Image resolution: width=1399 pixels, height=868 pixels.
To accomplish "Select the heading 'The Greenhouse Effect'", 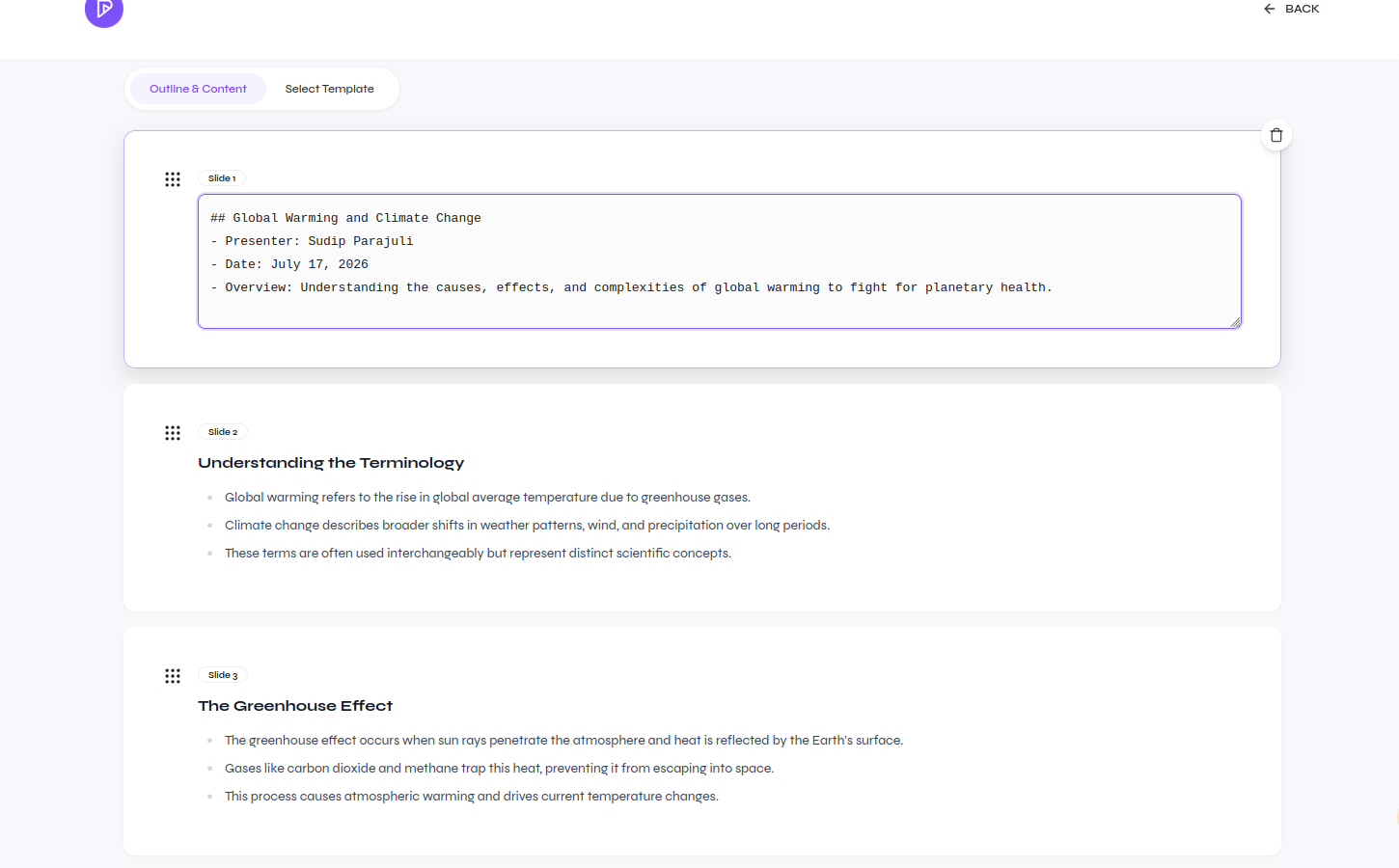I will coord(295,706).
